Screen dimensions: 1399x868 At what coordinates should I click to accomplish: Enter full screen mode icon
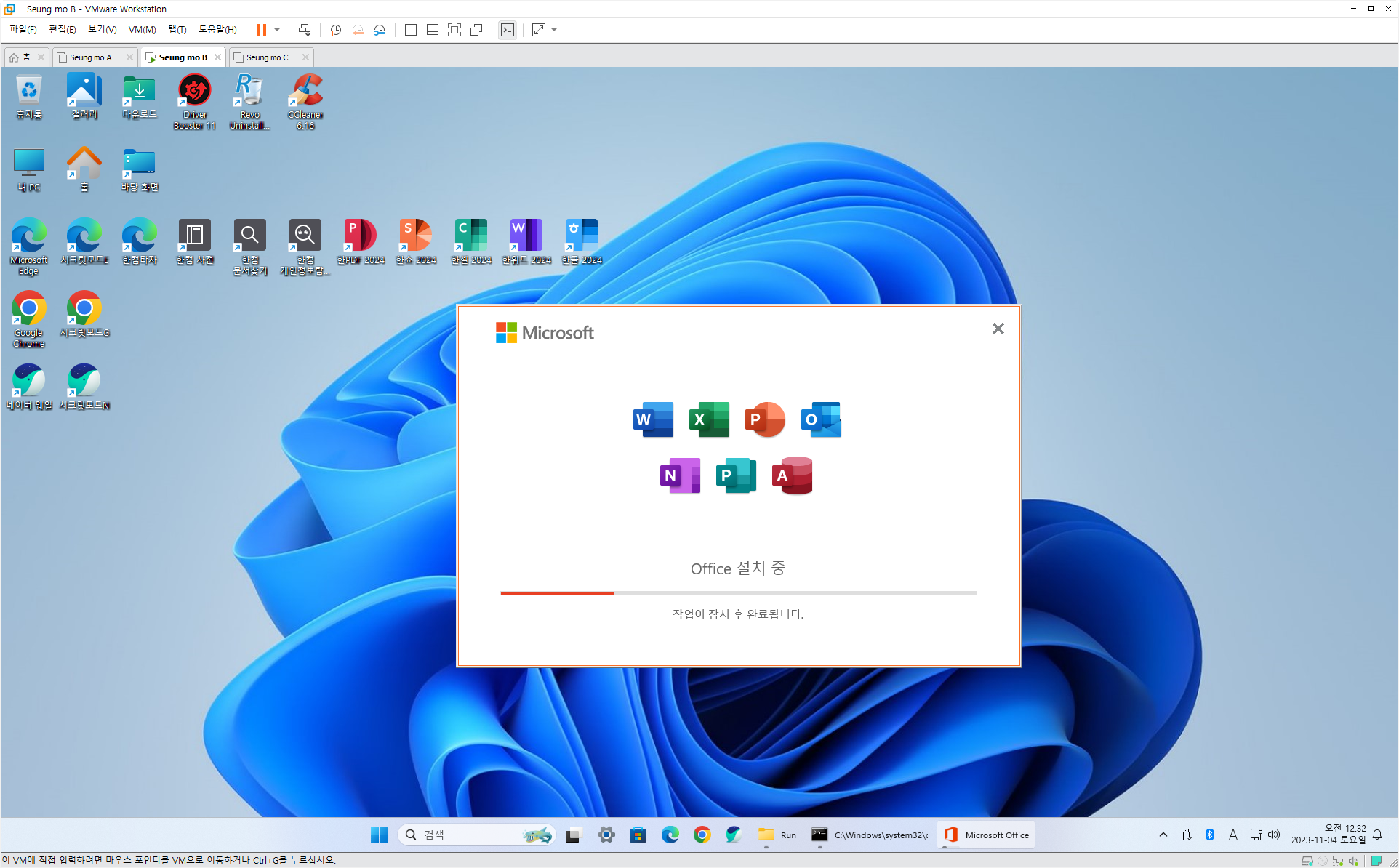pyautogui.click(x=454, y=30)
